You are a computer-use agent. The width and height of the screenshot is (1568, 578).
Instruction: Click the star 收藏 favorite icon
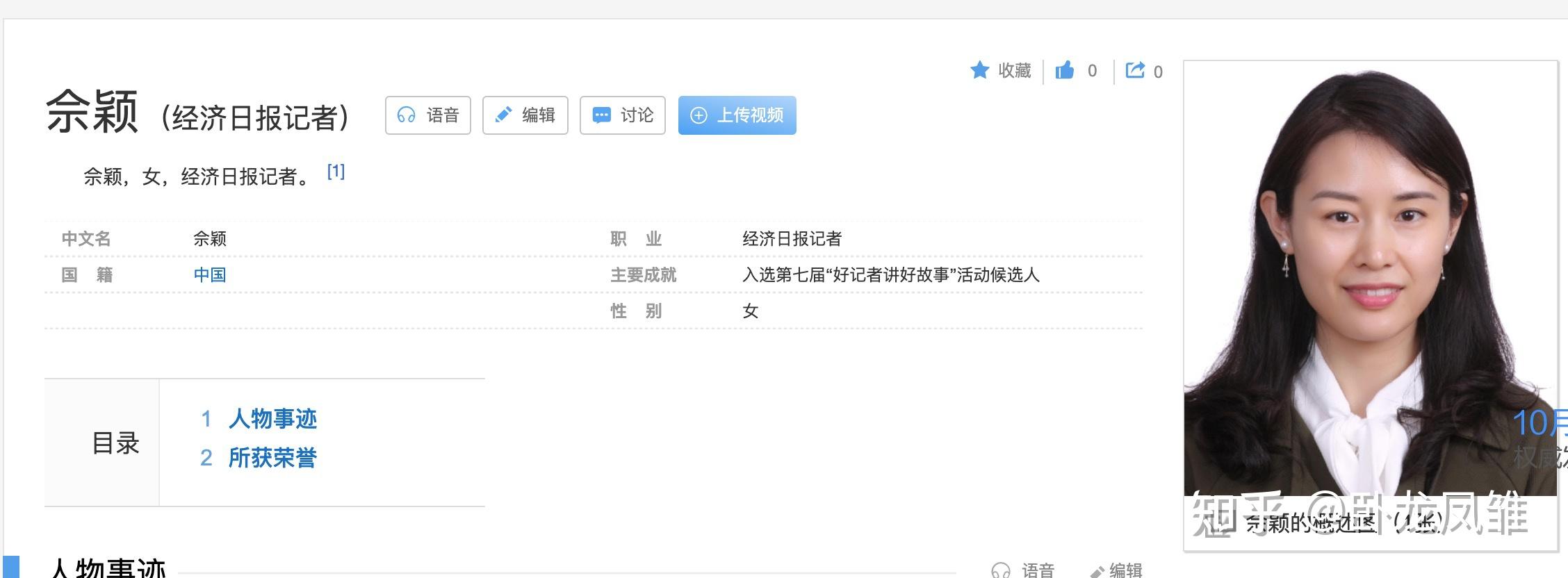(980, 70)
